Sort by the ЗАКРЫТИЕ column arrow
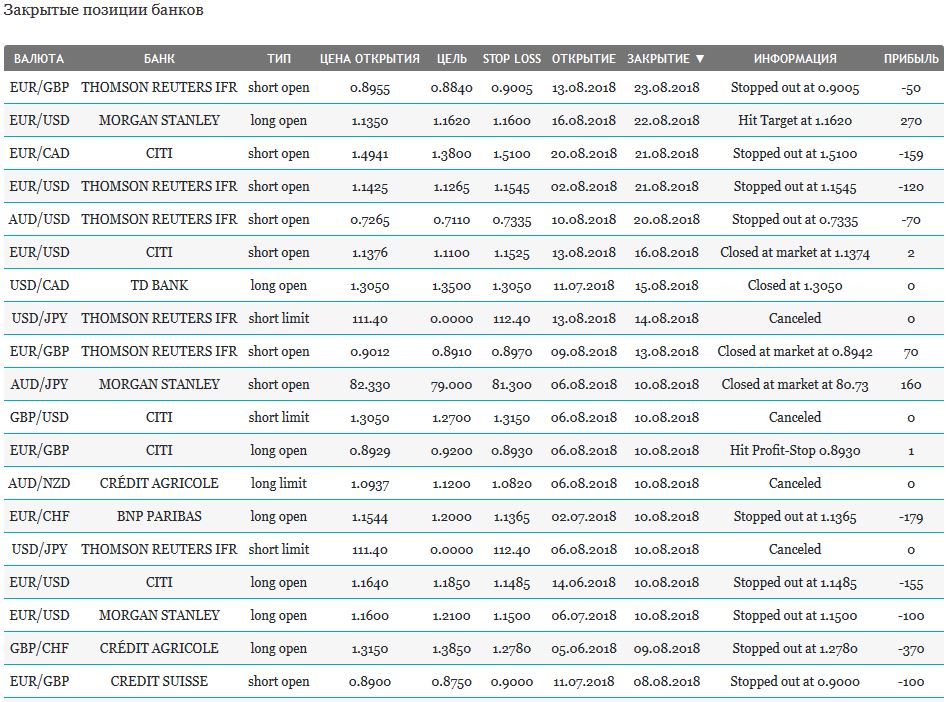Image resolution: width=947 pixels, height=702 pixels. coord(700,59)
